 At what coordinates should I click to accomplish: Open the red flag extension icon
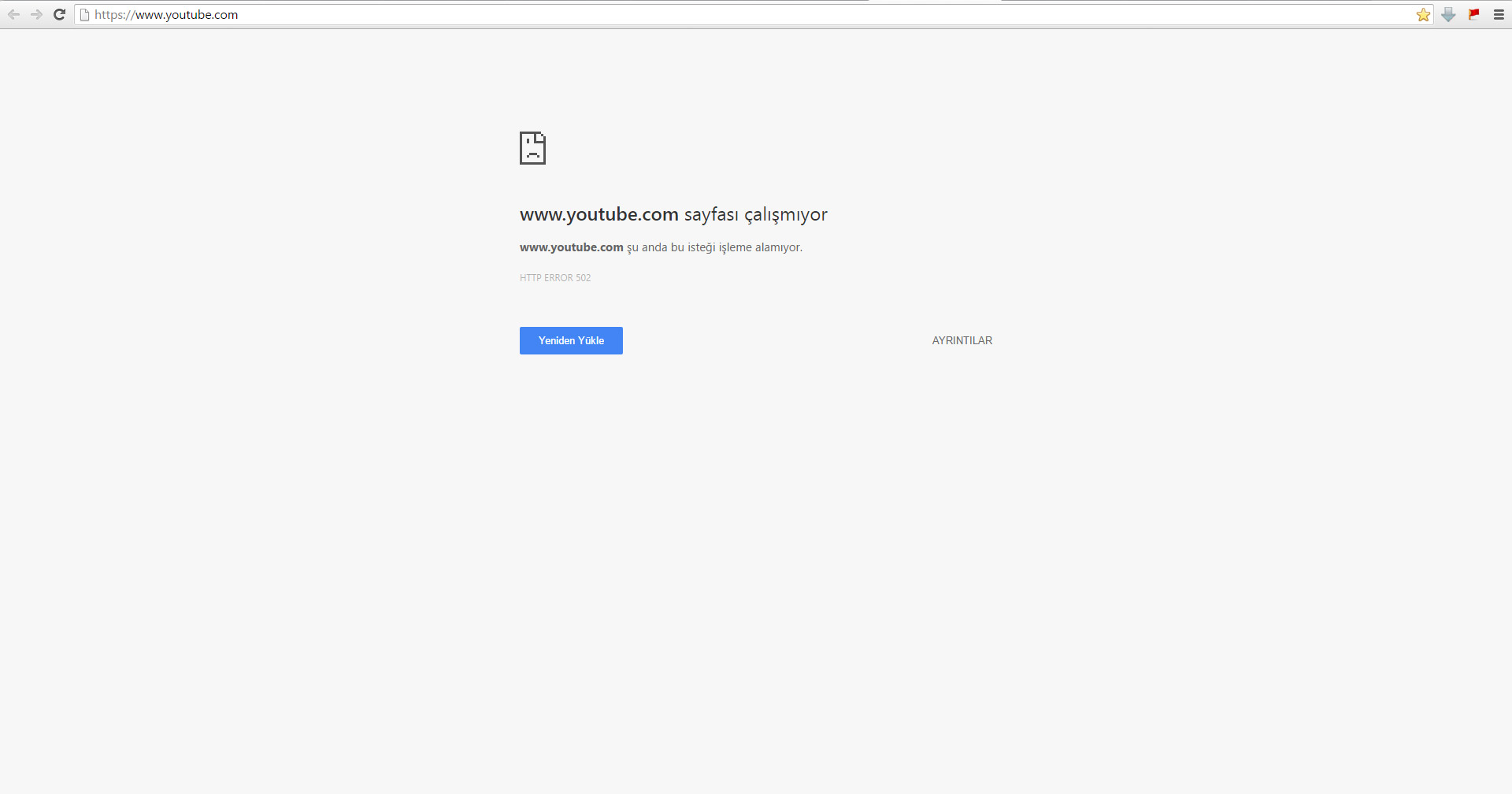[1473, 14]
